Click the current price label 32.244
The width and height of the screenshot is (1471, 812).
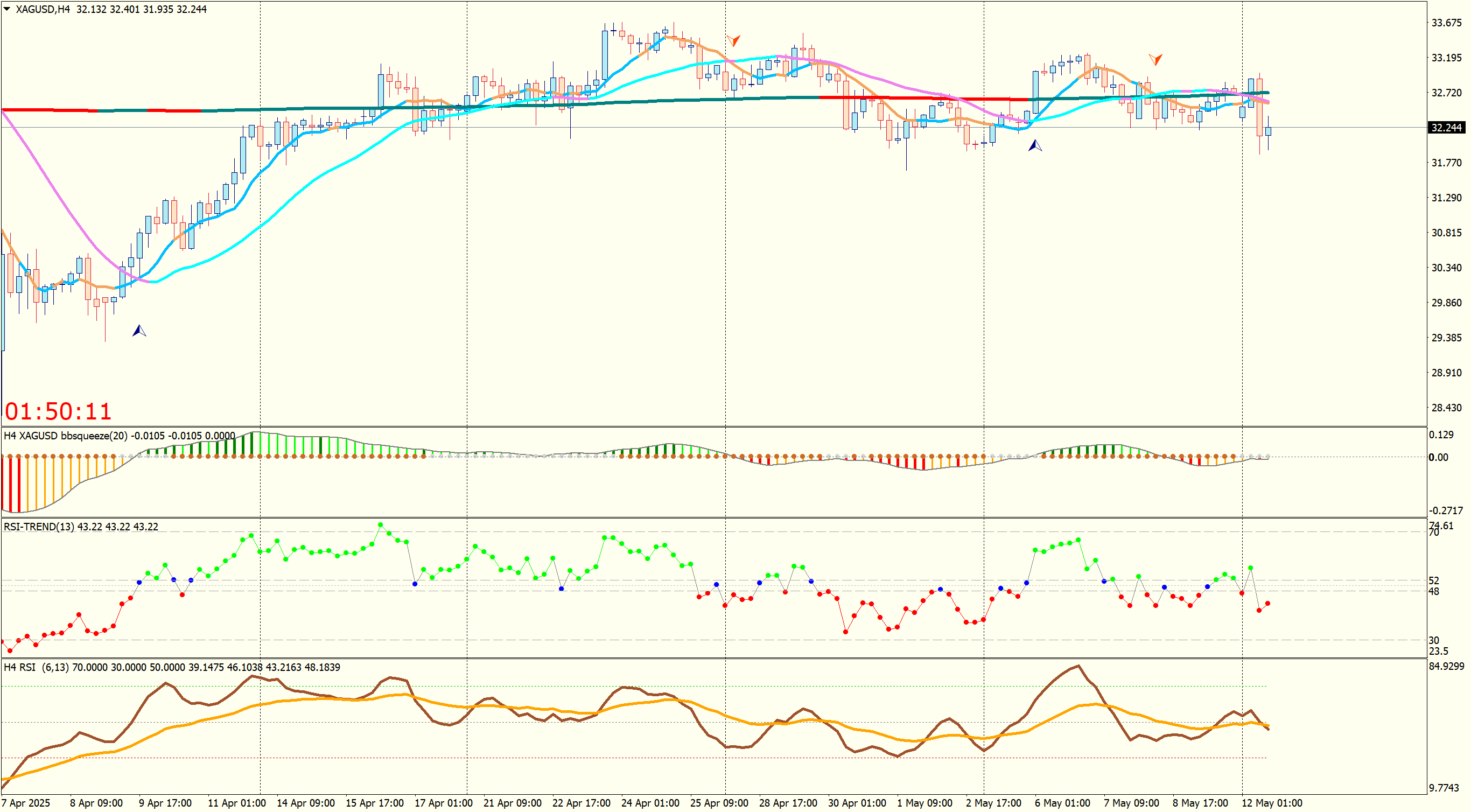click(x=1446, y=127)
